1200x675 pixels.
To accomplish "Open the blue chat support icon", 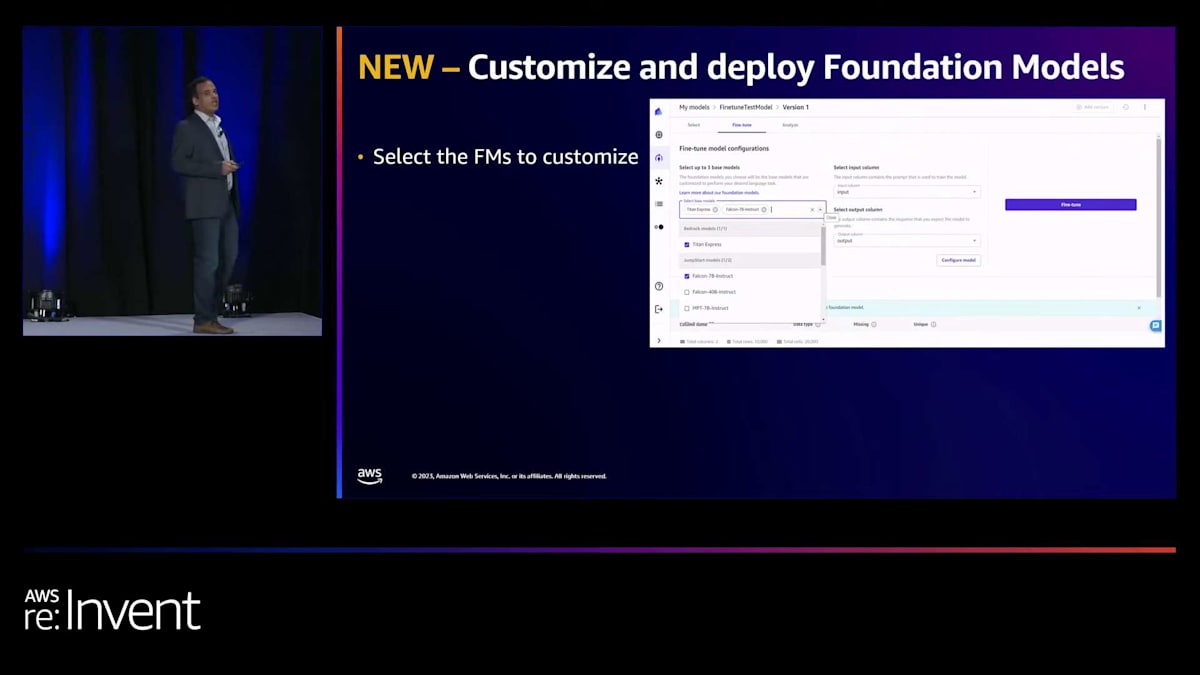I will pos(1155,326).
